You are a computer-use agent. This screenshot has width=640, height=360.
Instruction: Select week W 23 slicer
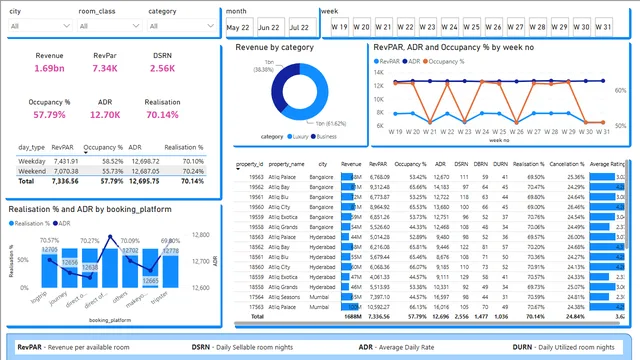(428, 27)
